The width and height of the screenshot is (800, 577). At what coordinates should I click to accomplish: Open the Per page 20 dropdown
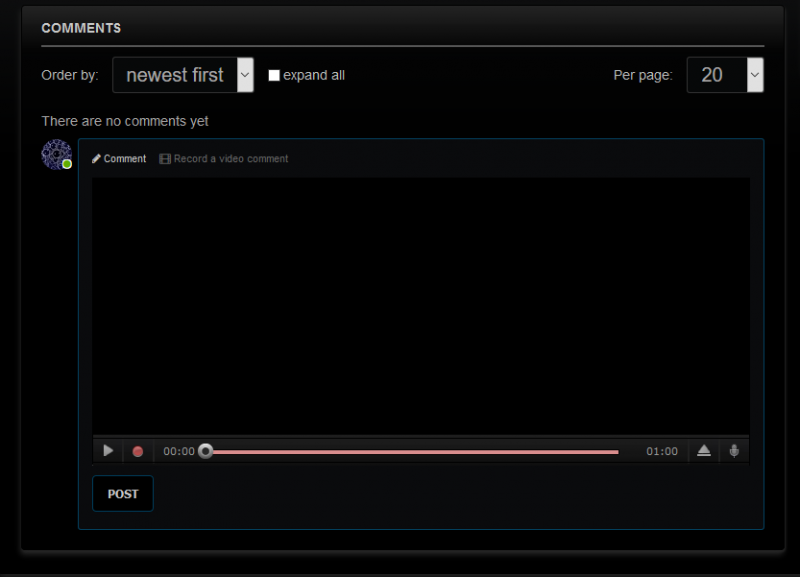(725, 75)
